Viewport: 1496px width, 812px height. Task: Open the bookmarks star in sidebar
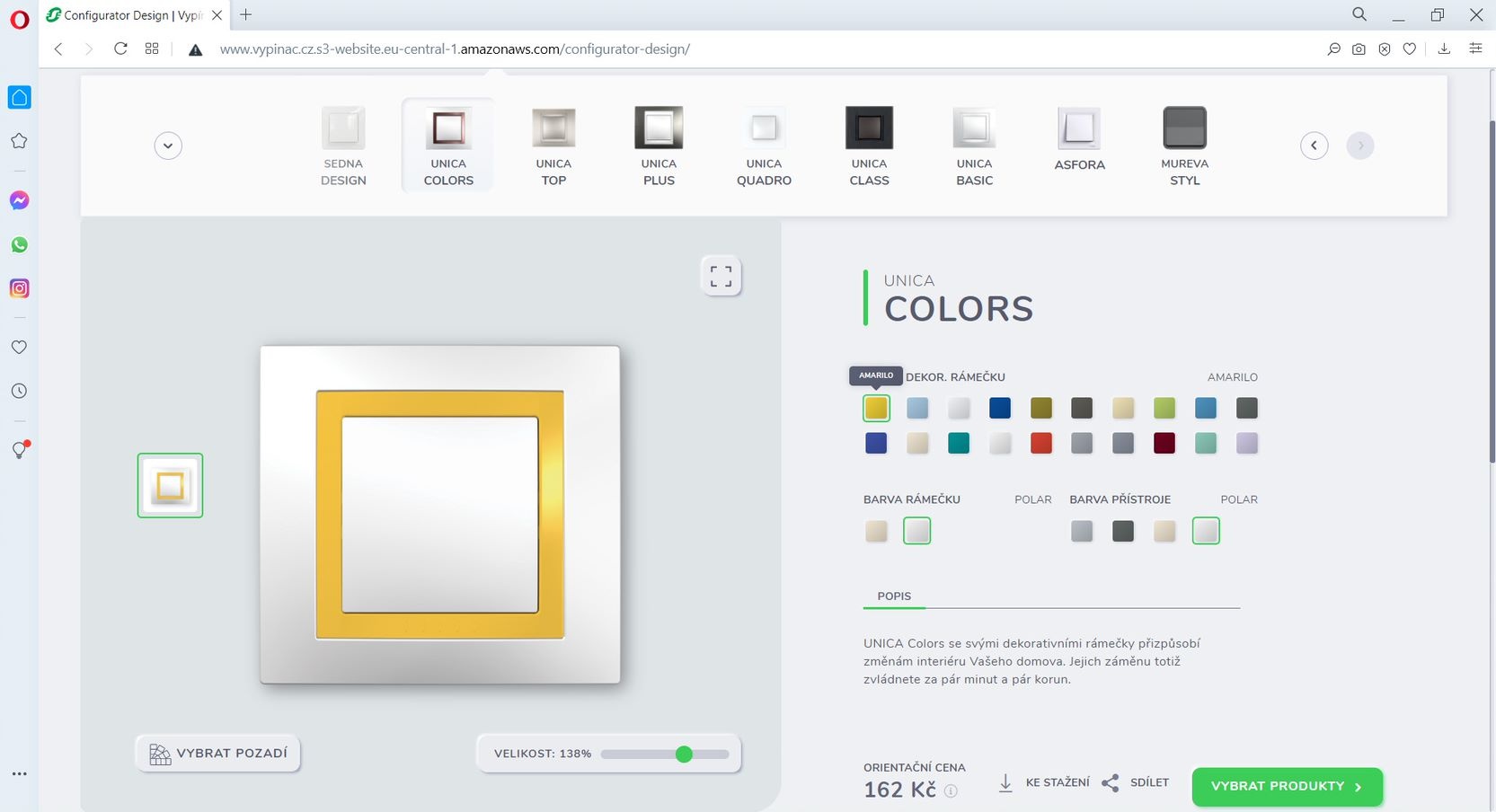(19, 141)
